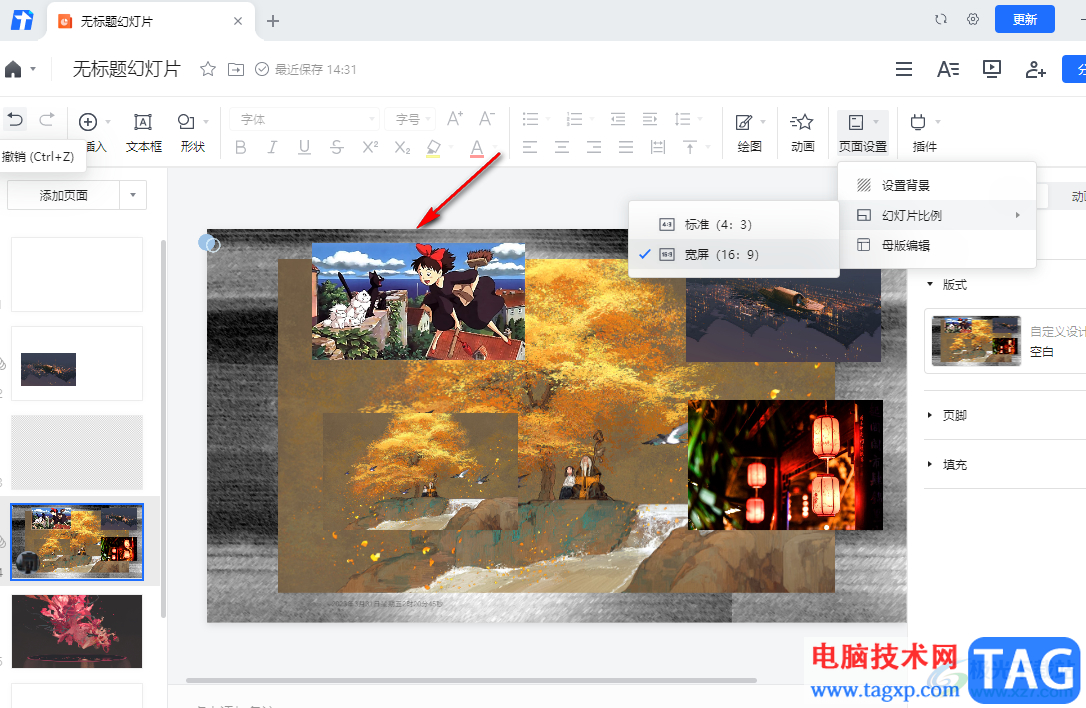The image size is (1086, 708).
Task: Open the Insert (插入) plus icon
Action: pos(88,122)
